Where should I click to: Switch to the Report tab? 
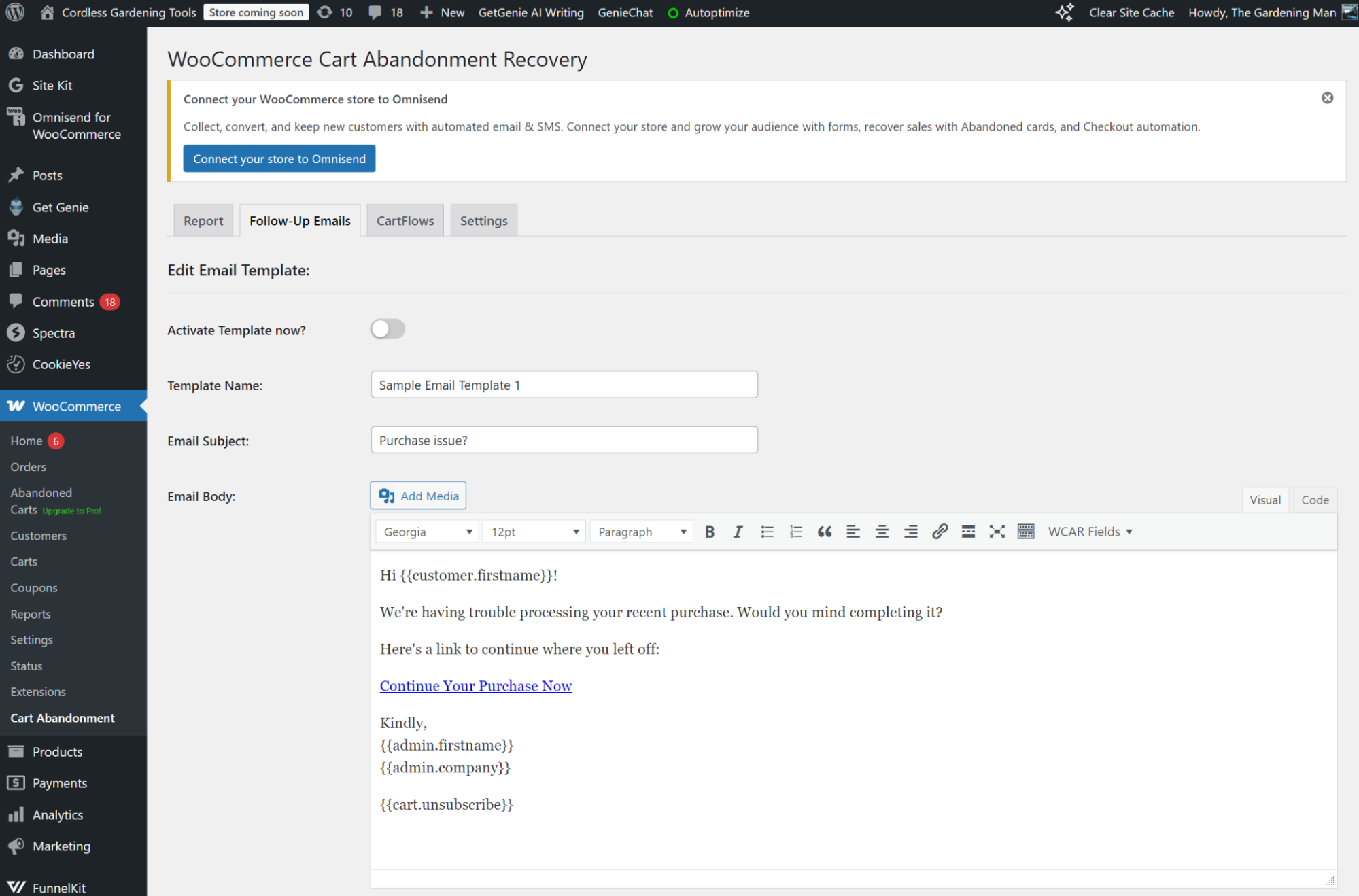(203, 220)
